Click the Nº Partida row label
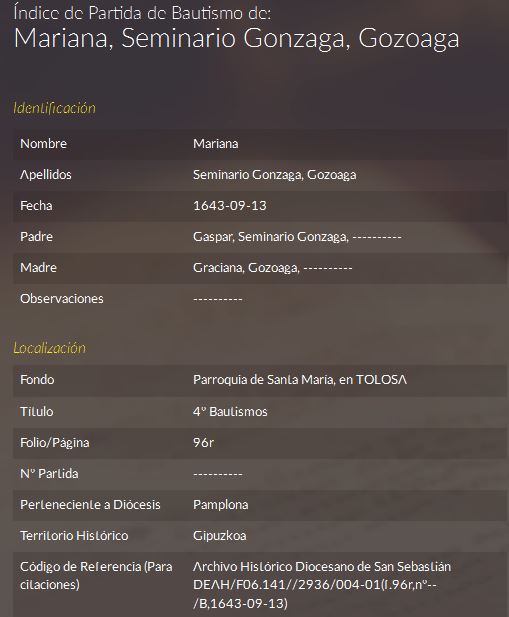The width and height of the screenshot is (509, 617). (x=49, y=473)
